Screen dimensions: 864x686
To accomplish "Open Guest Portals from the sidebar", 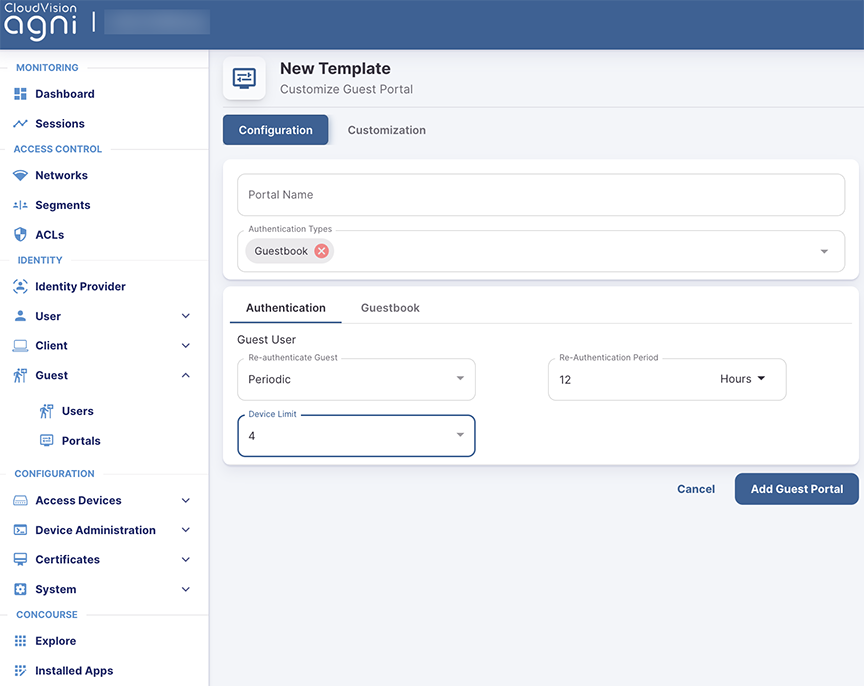I will point(82,440).
